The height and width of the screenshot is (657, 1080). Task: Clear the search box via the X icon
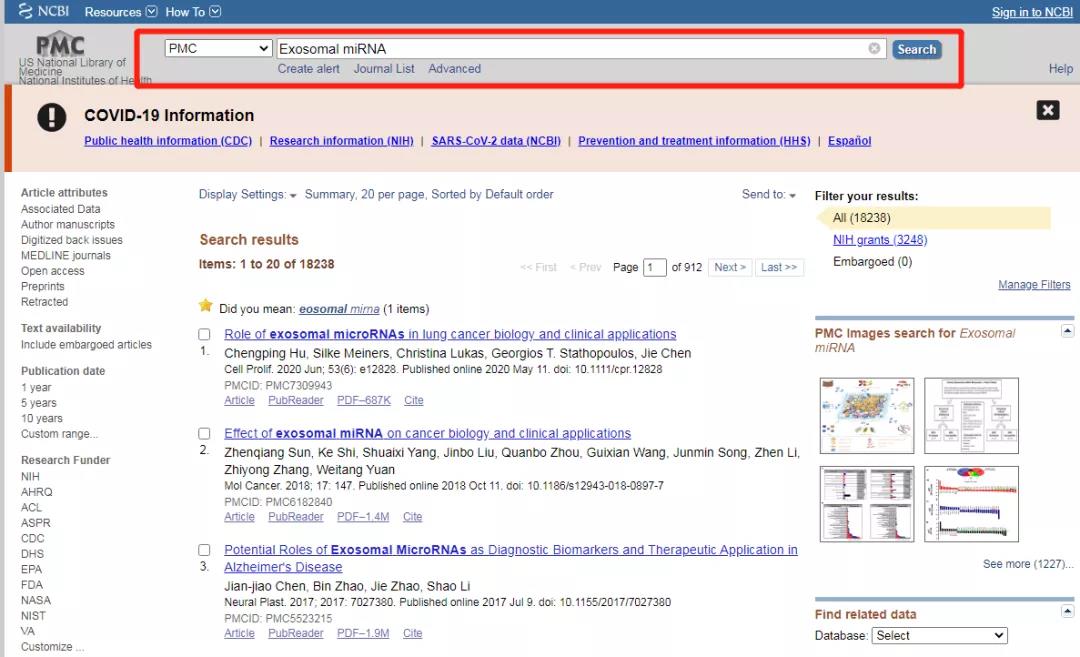pos(875,47)
